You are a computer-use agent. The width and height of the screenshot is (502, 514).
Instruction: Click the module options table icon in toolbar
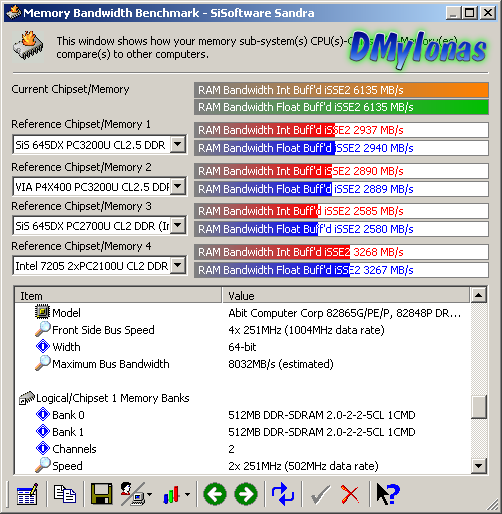coord(27,494)
